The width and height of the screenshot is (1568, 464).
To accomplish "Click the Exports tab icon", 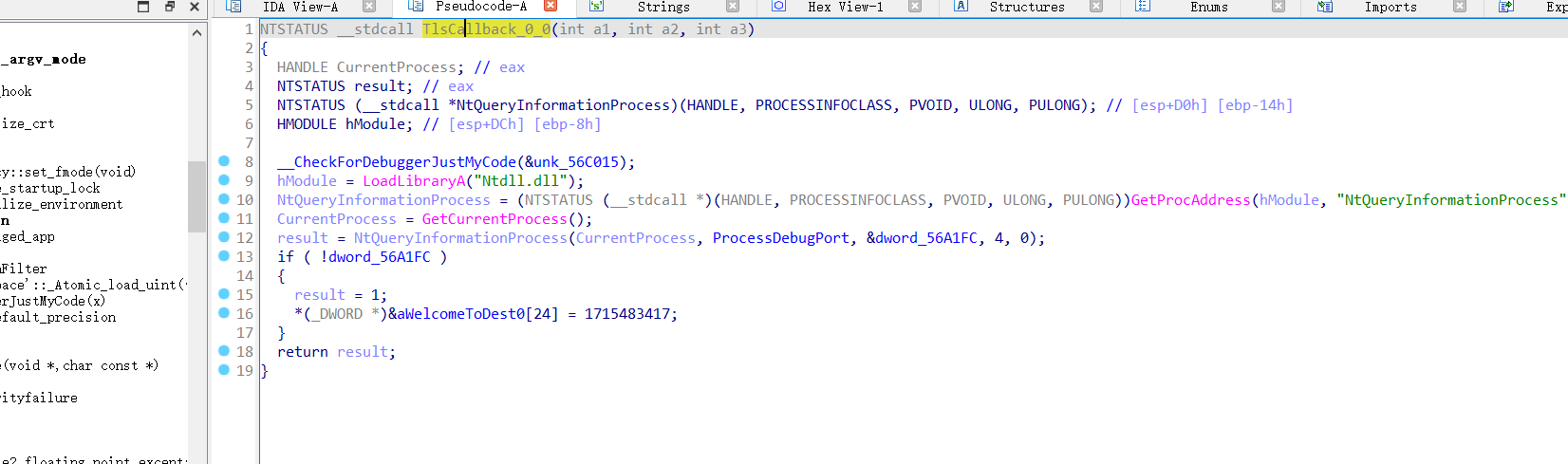I will (x=1506, y=7).
